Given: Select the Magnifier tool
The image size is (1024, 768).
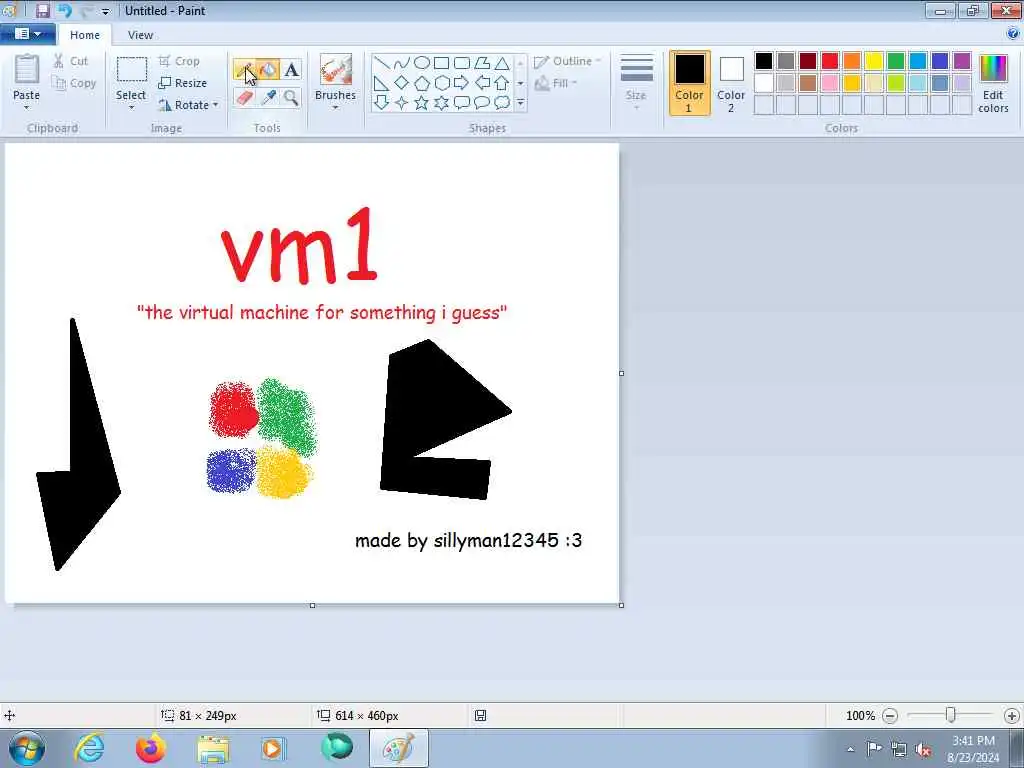Looking at the screenshot, I should click(291, 98).
